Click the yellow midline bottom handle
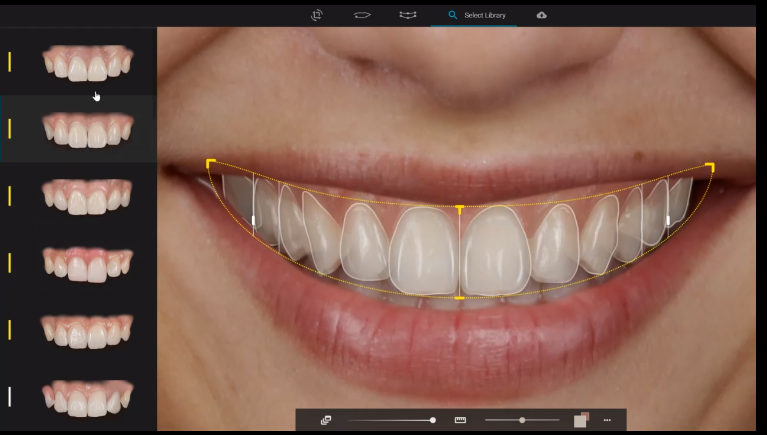This screenshot has width=767, height=435. tap(459, 298)
